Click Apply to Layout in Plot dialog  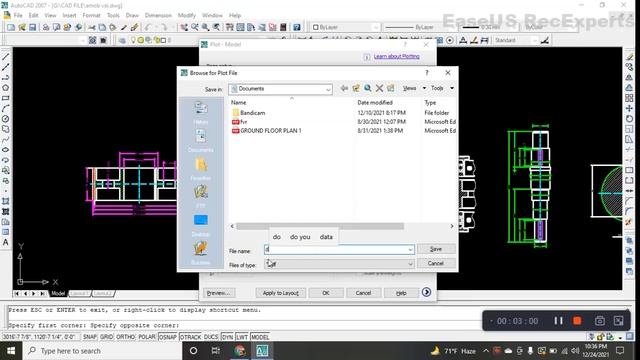coord(280,293)
